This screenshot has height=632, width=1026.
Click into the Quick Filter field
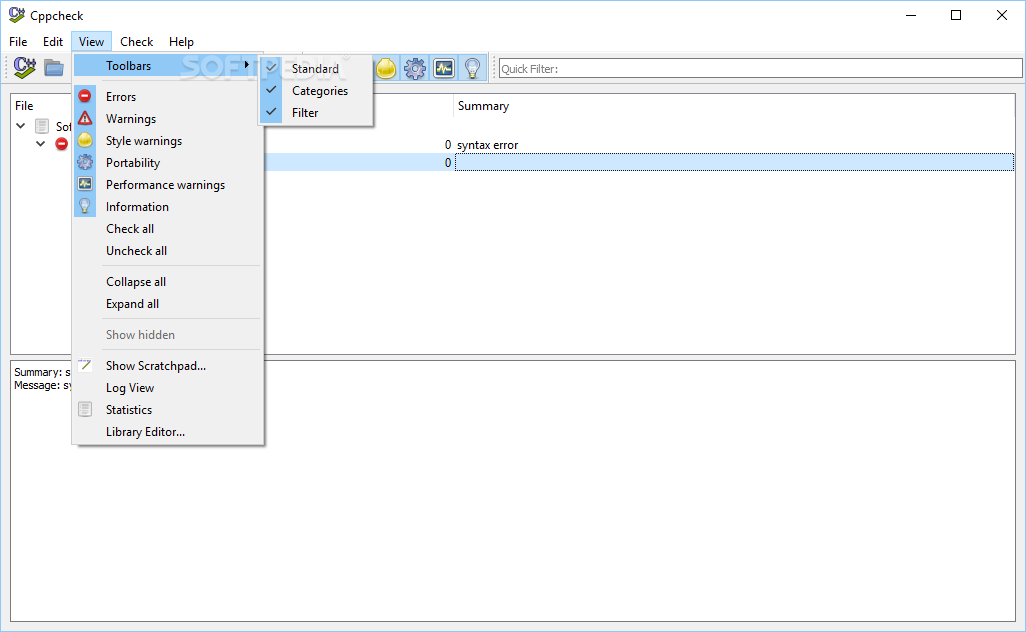point(760,69)
